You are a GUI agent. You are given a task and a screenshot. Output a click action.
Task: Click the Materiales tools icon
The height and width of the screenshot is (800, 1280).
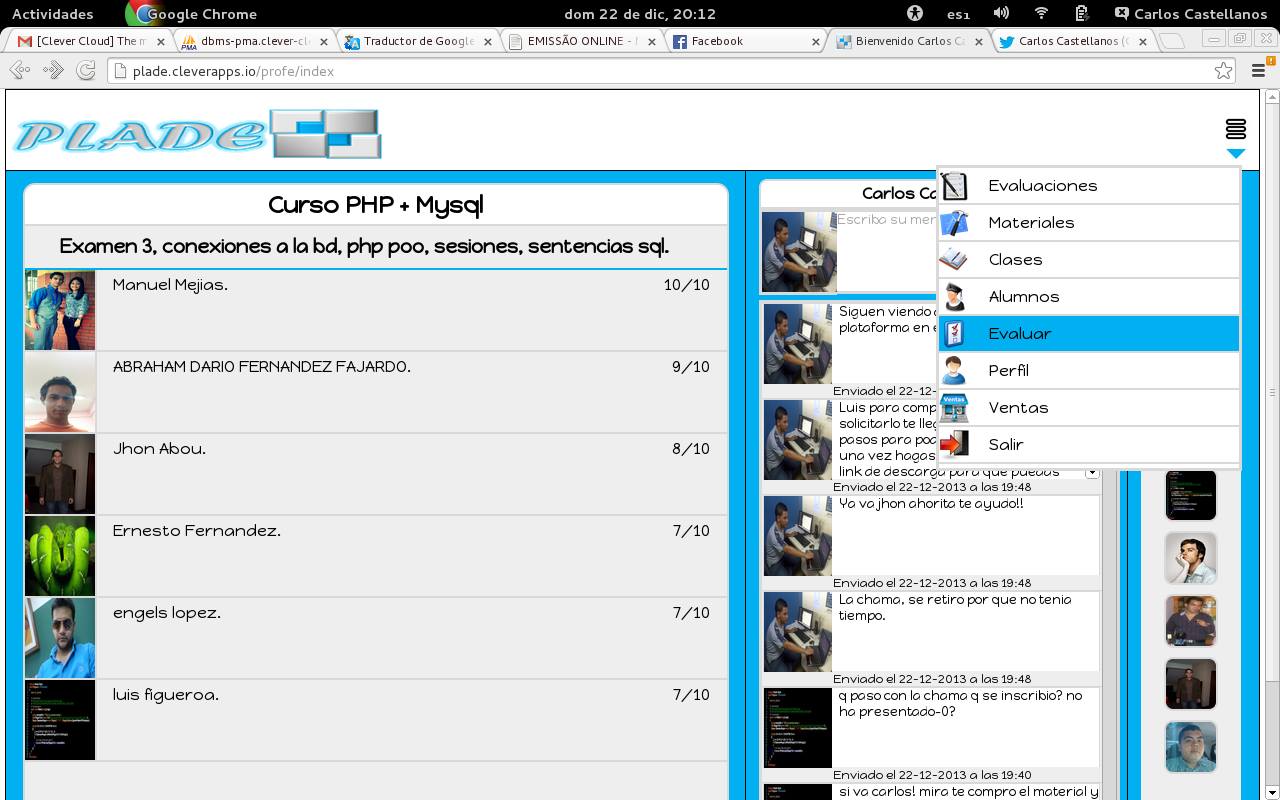954,222
